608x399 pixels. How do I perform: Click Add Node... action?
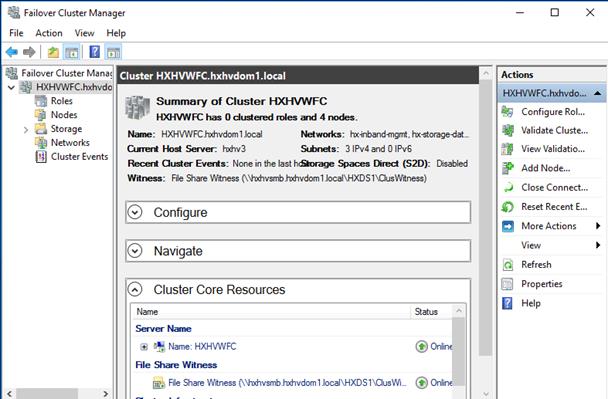tap(545, 168)
